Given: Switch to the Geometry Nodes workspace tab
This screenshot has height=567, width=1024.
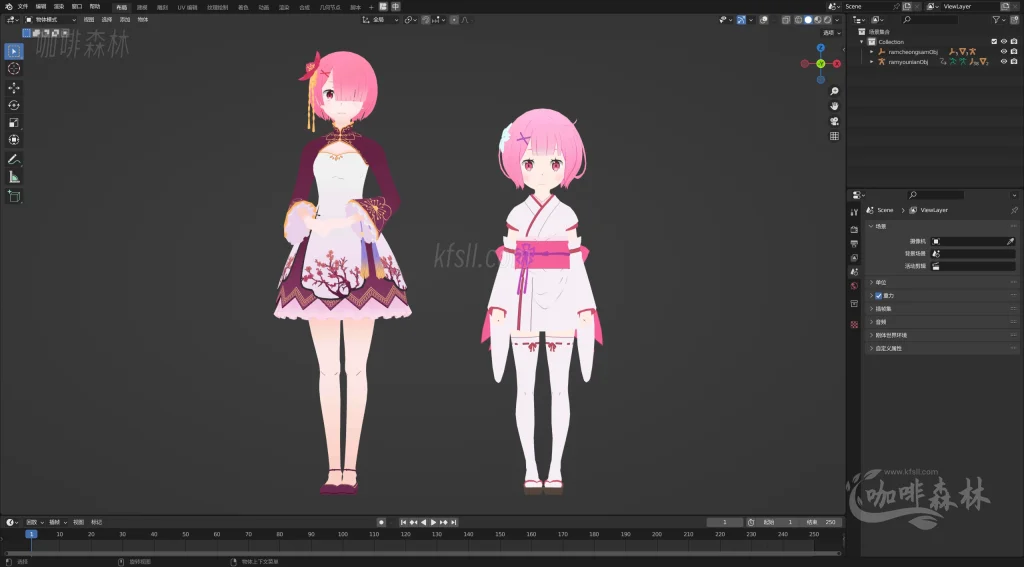Looking at the screenshot, I should click(x=330, y=7).
